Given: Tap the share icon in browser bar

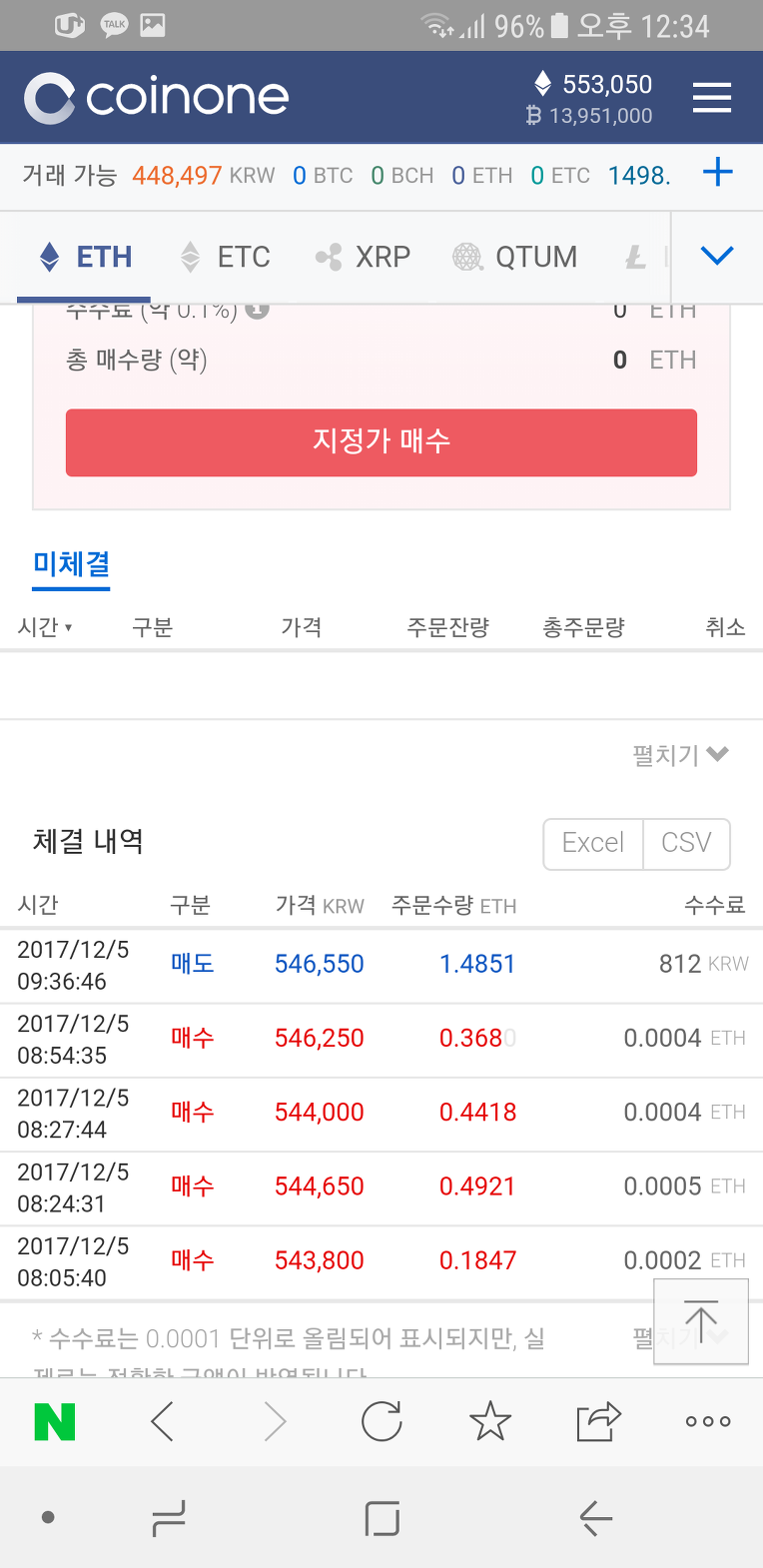Looking at the screenshot, I should click(598, 1421).
